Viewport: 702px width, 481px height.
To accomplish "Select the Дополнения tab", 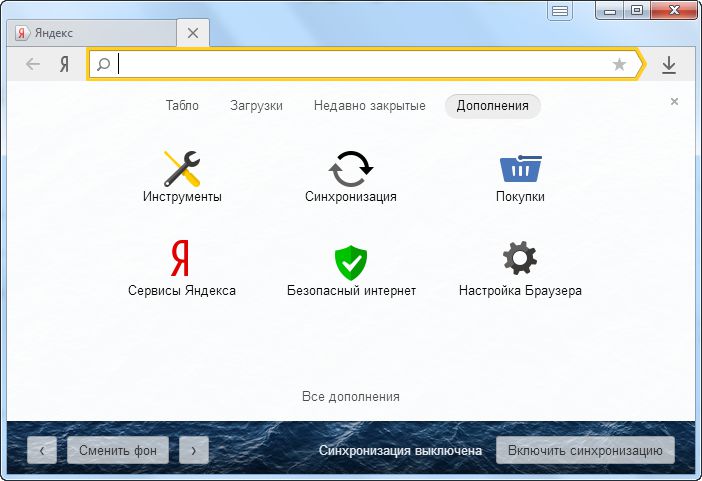I will click(492, 106).
